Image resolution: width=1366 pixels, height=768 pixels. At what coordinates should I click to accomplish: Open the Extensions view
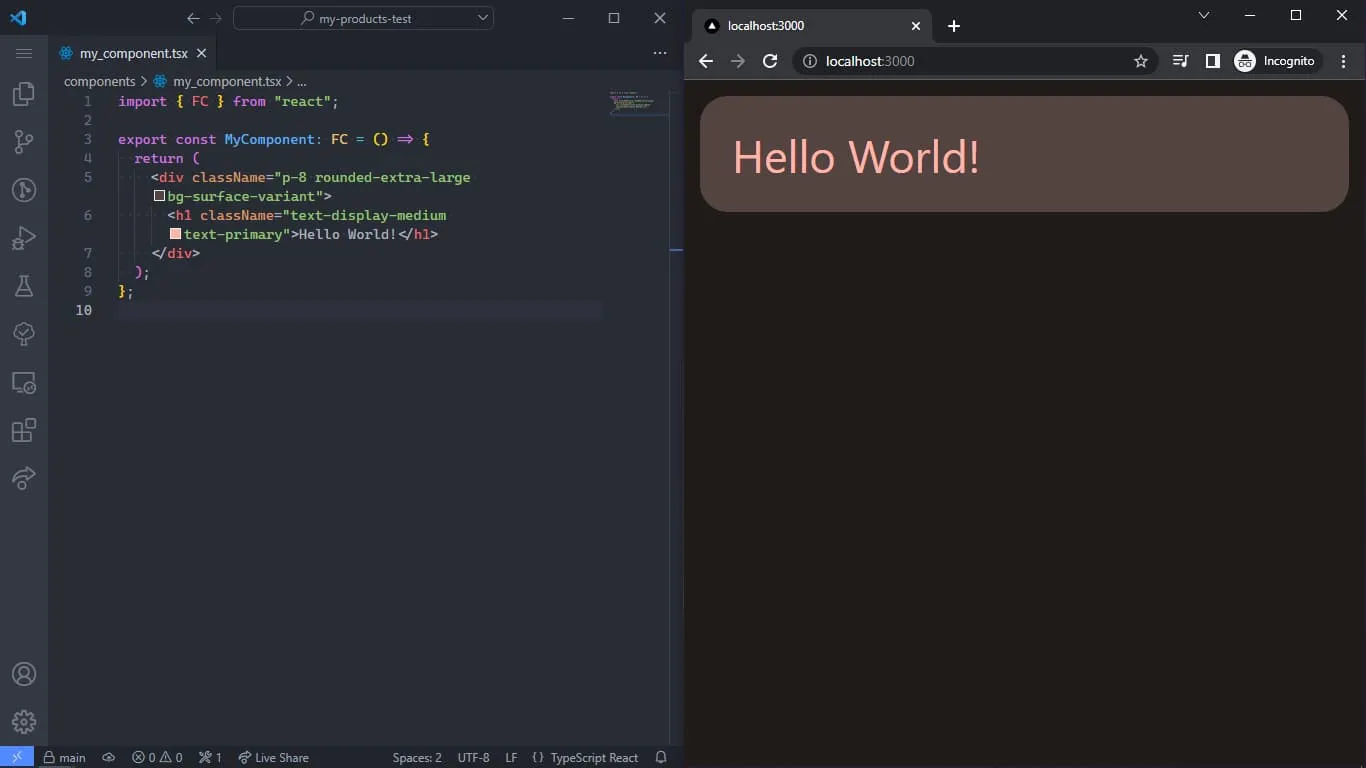coord(23,430)
